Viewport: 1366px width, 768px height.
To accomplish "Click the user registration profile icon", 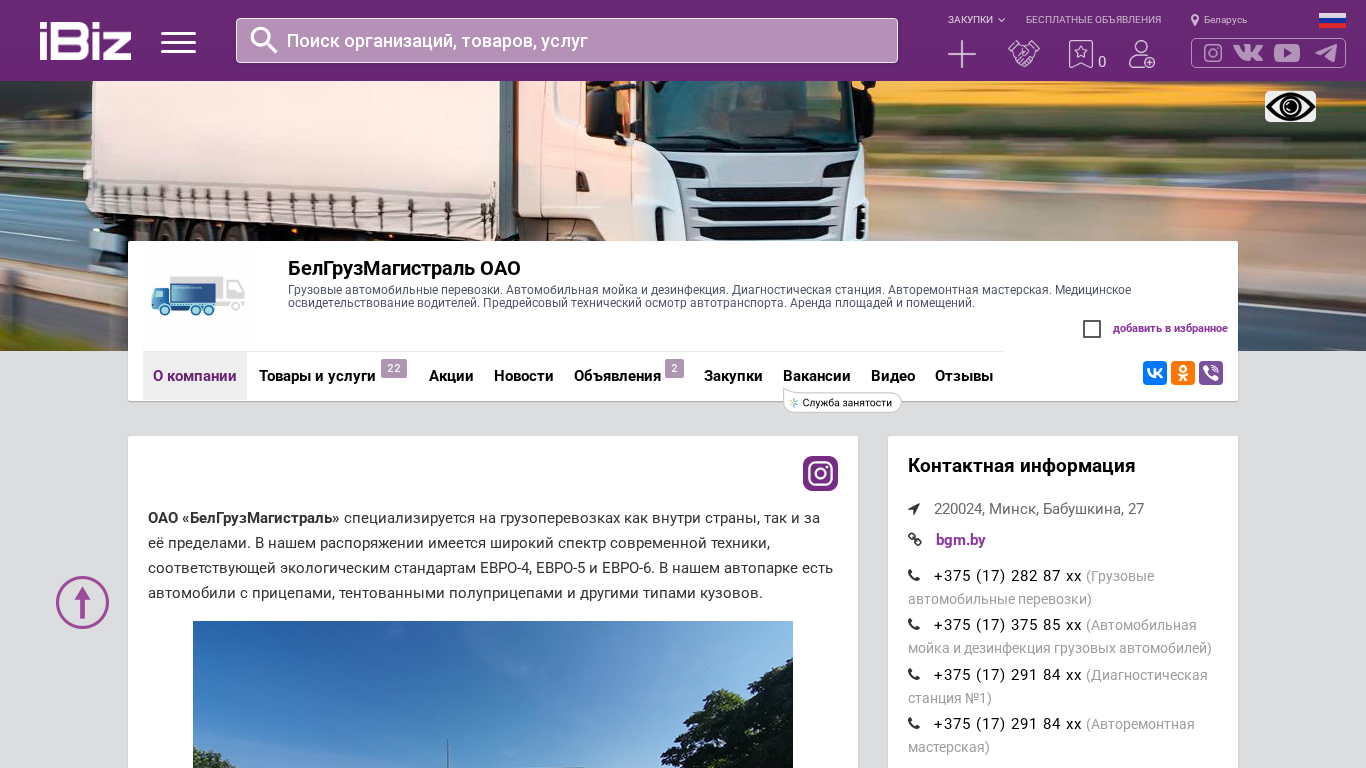I will [1141, 54].
